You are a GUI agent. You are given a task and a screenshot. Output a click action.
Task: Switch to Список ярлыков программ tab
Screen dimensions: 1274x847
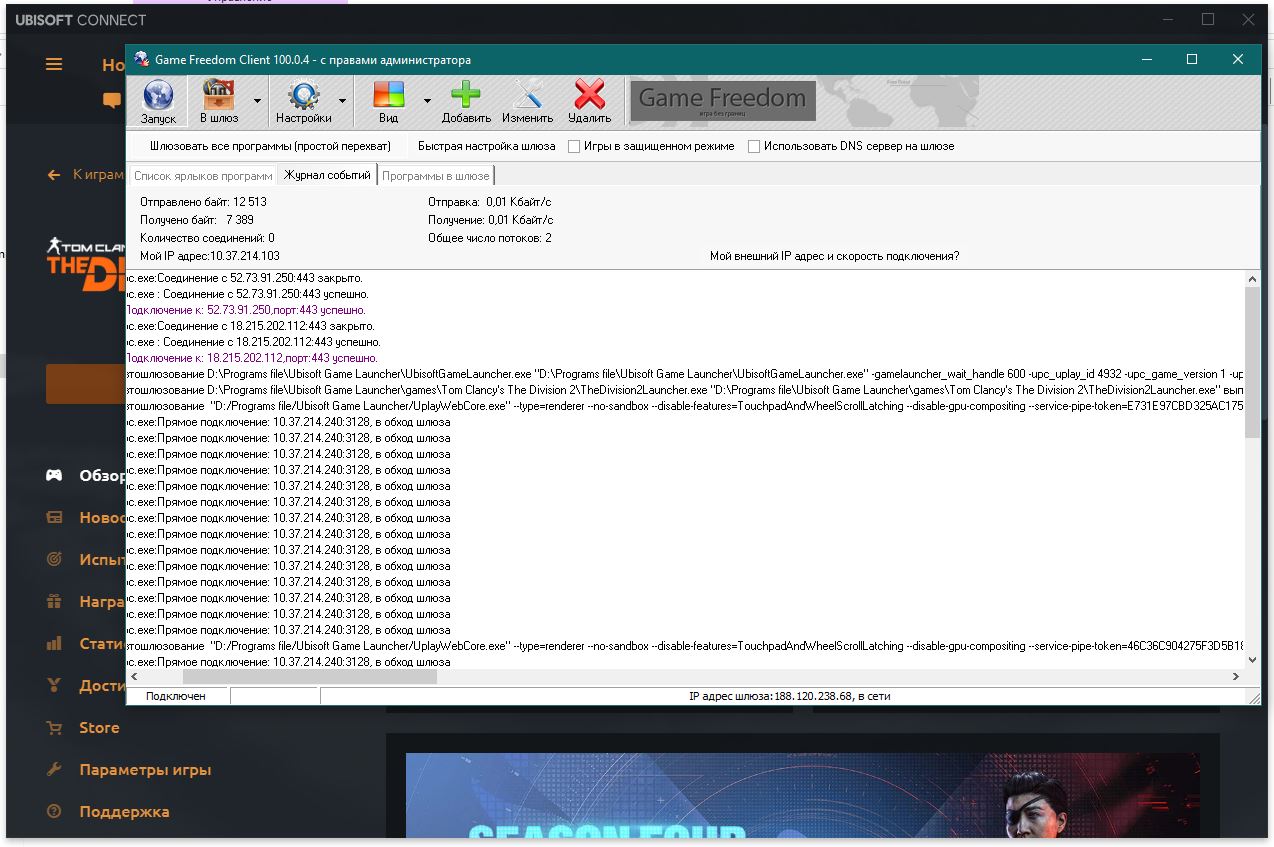pos(203,176)
